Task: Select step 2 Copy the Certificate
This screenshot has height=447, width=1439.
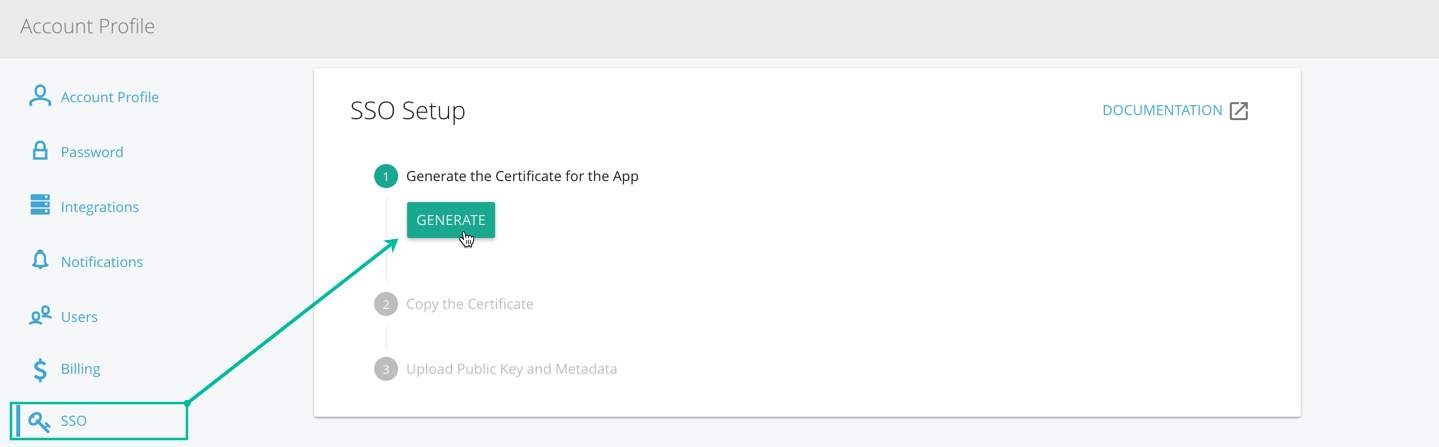Action: [x=469, y=304]
